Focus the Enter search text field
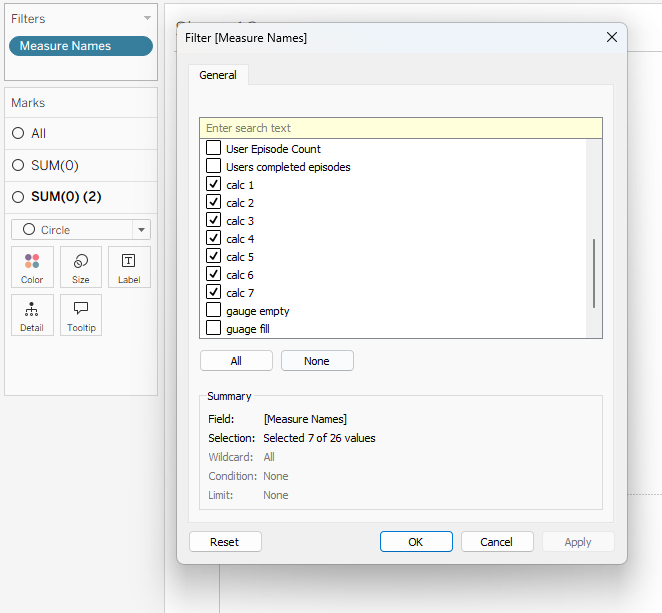The height and width of the screenshot is (613, 662). click(x=400, y=128)
